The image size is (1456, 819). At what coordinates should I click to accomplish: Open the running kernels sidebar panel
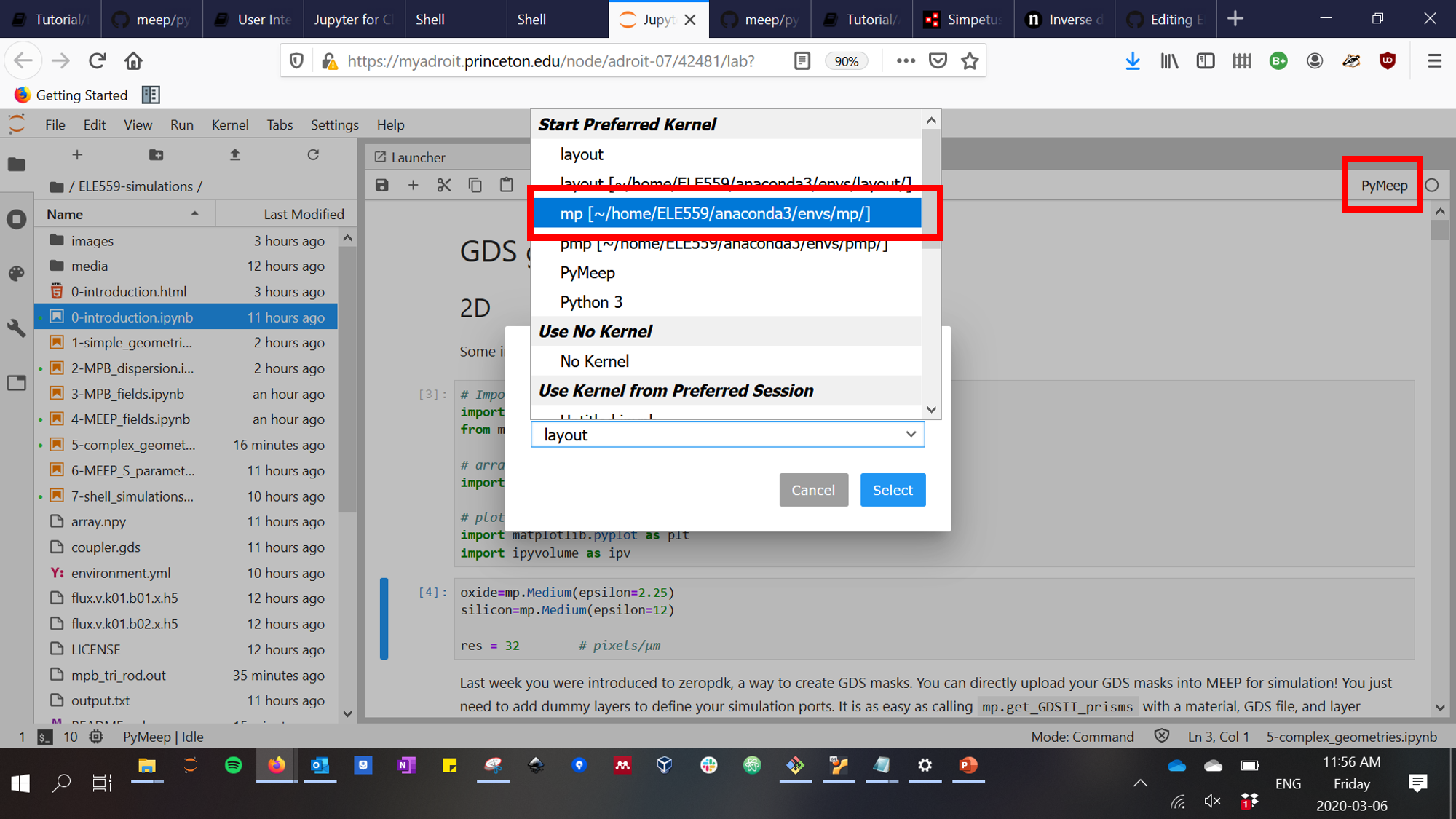point(16,219)
